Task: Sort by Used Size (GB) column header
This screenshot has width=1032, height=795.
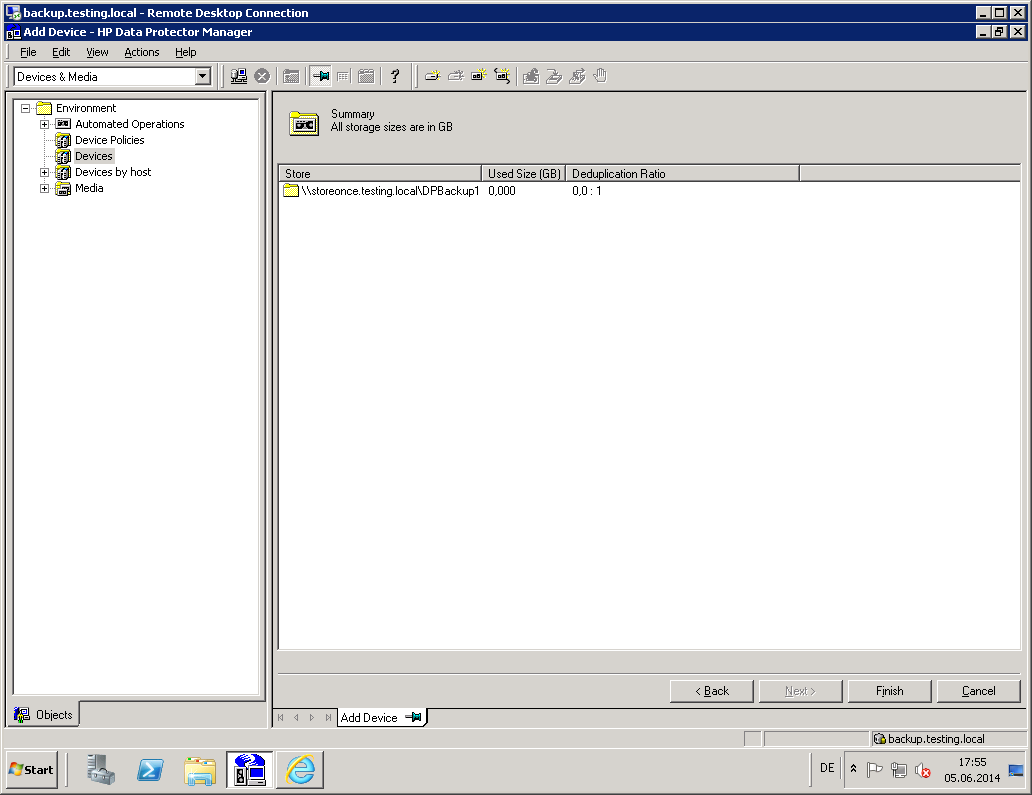Action: (x=523, y=174)
